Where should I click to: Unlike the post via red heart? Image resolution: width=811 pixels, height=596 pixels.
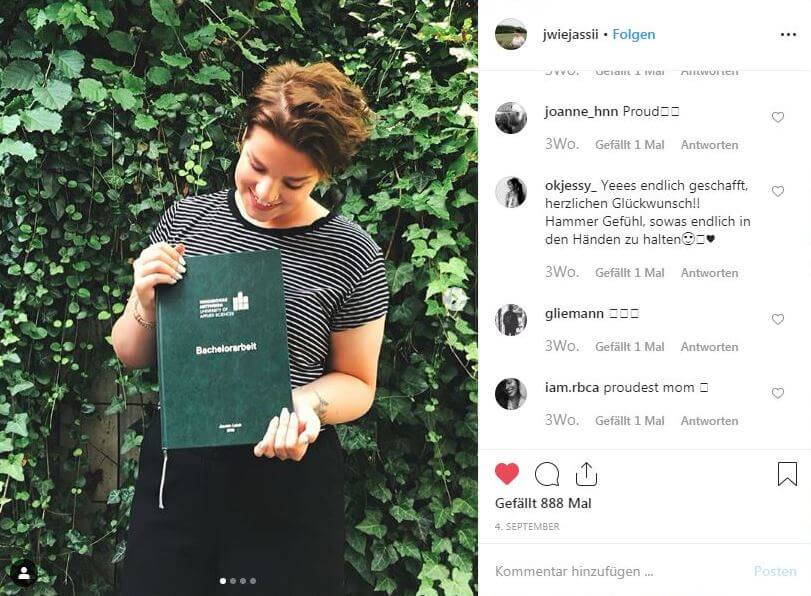coord(506,473)
